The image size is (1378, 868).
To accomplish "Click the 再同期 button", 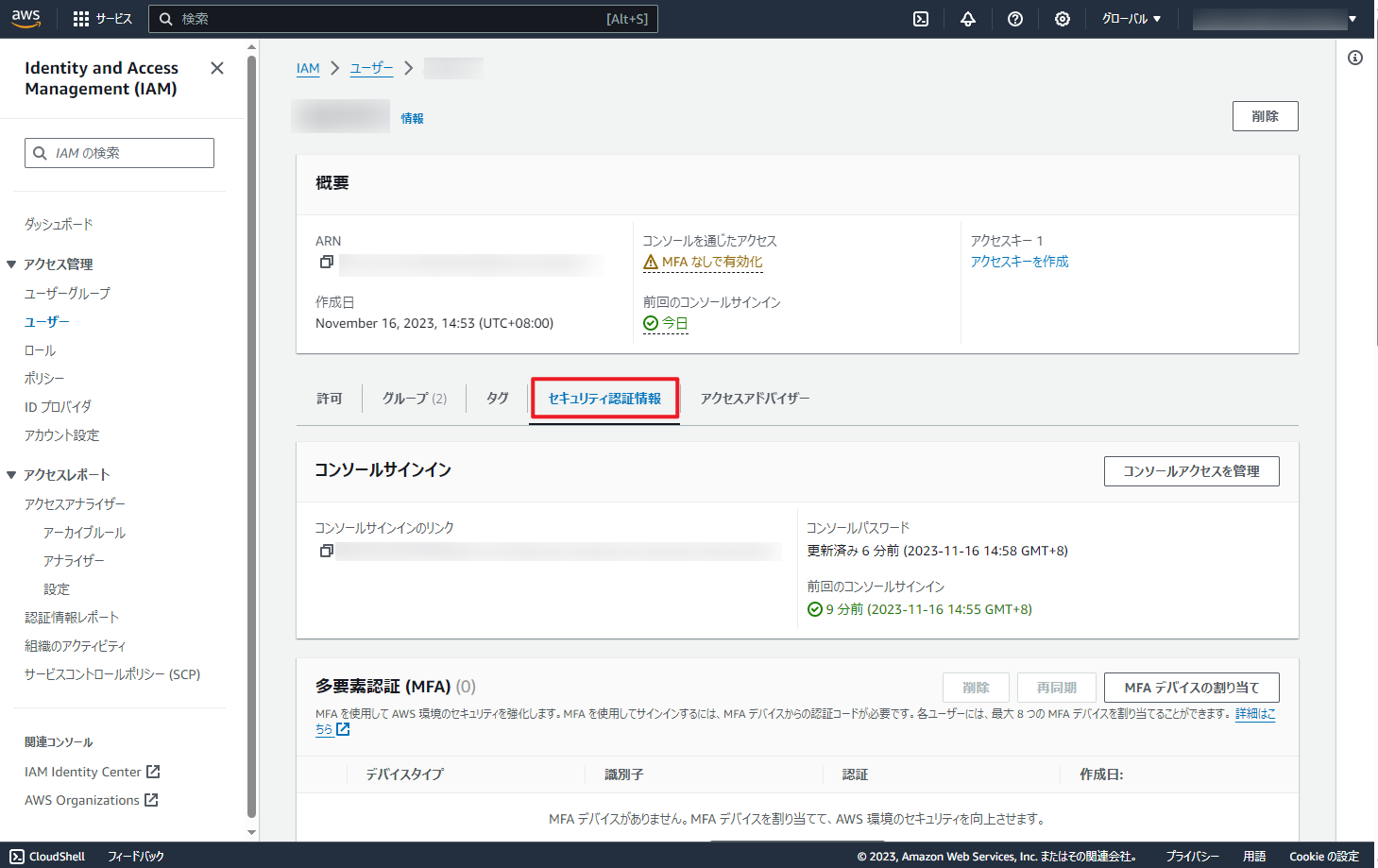I will click(1056, 688).
